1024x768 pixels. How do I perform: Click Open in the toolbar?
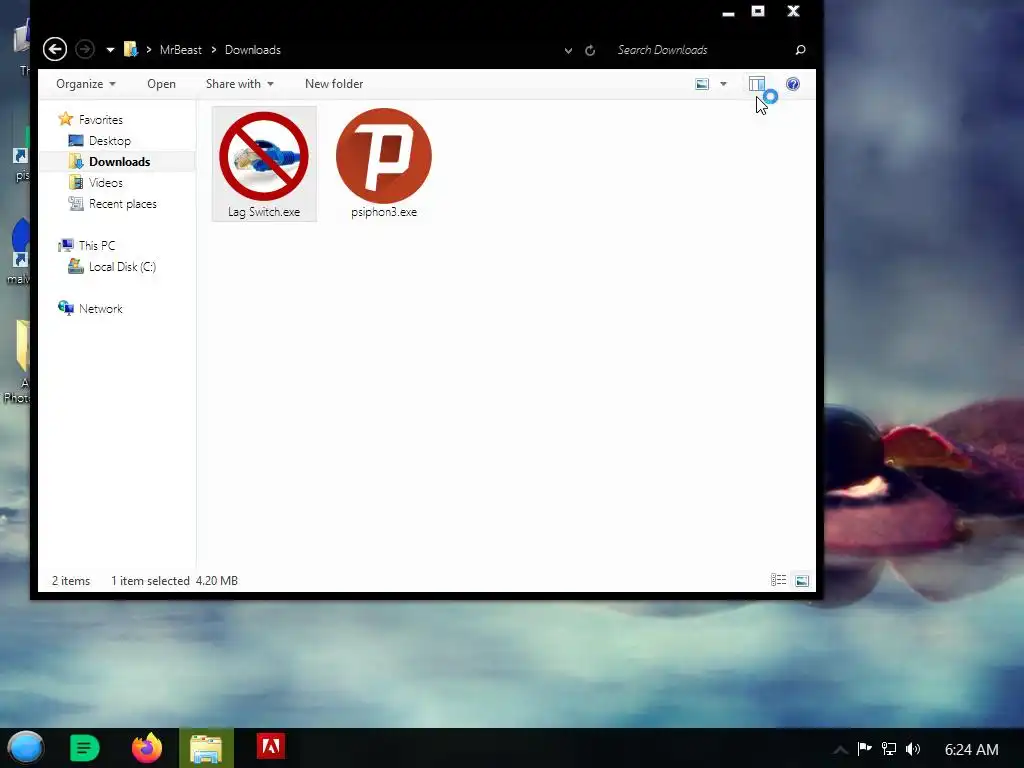tap(161, 84)
